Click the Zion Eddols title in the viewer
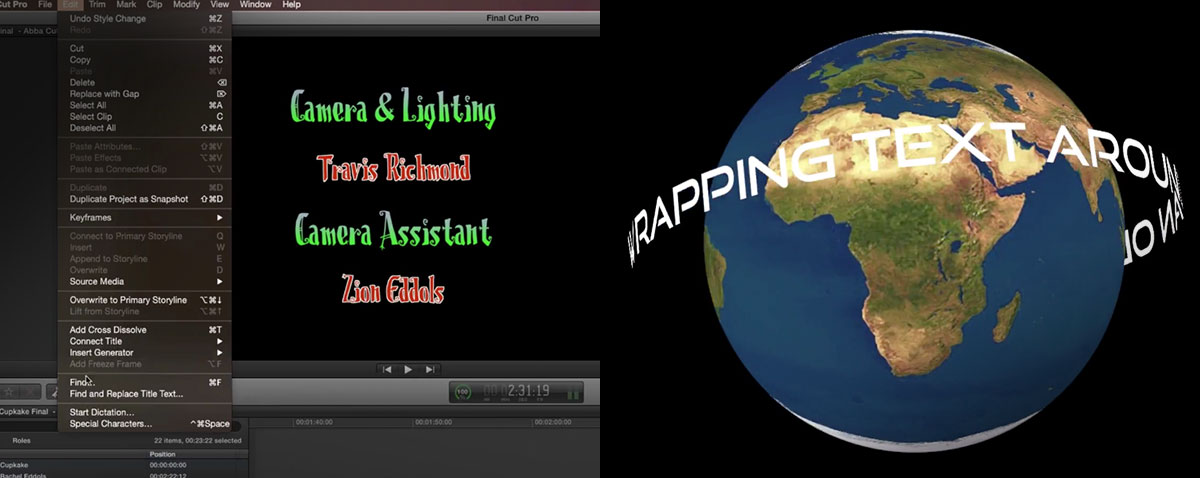Viewport: 1200px width, 478px height. 393,290
